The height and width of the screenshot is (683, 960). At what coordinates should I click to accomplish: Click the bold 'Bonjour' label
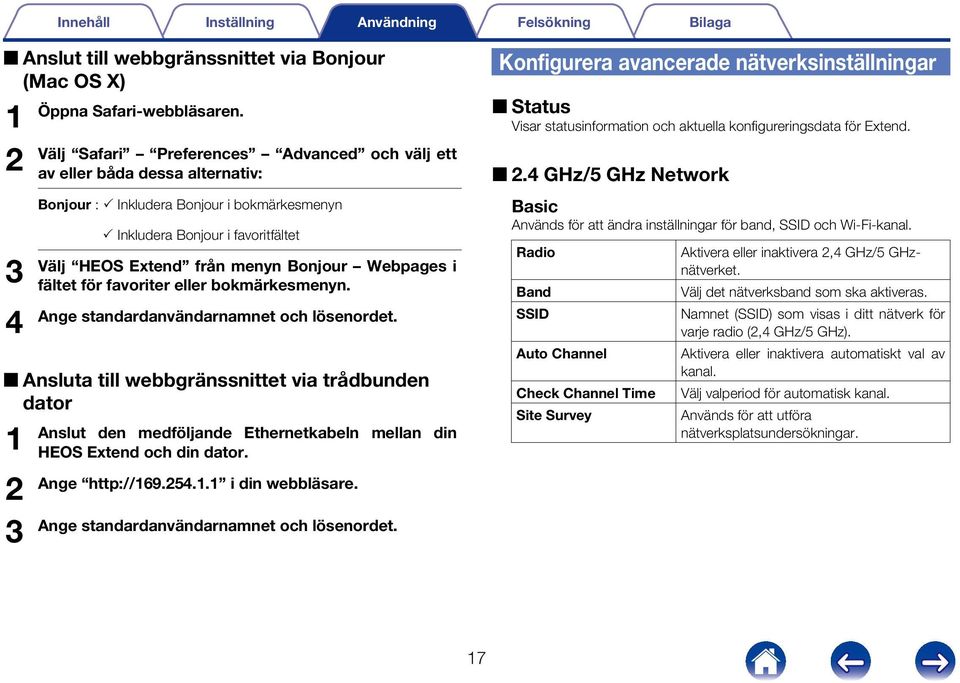pos(64,204)
